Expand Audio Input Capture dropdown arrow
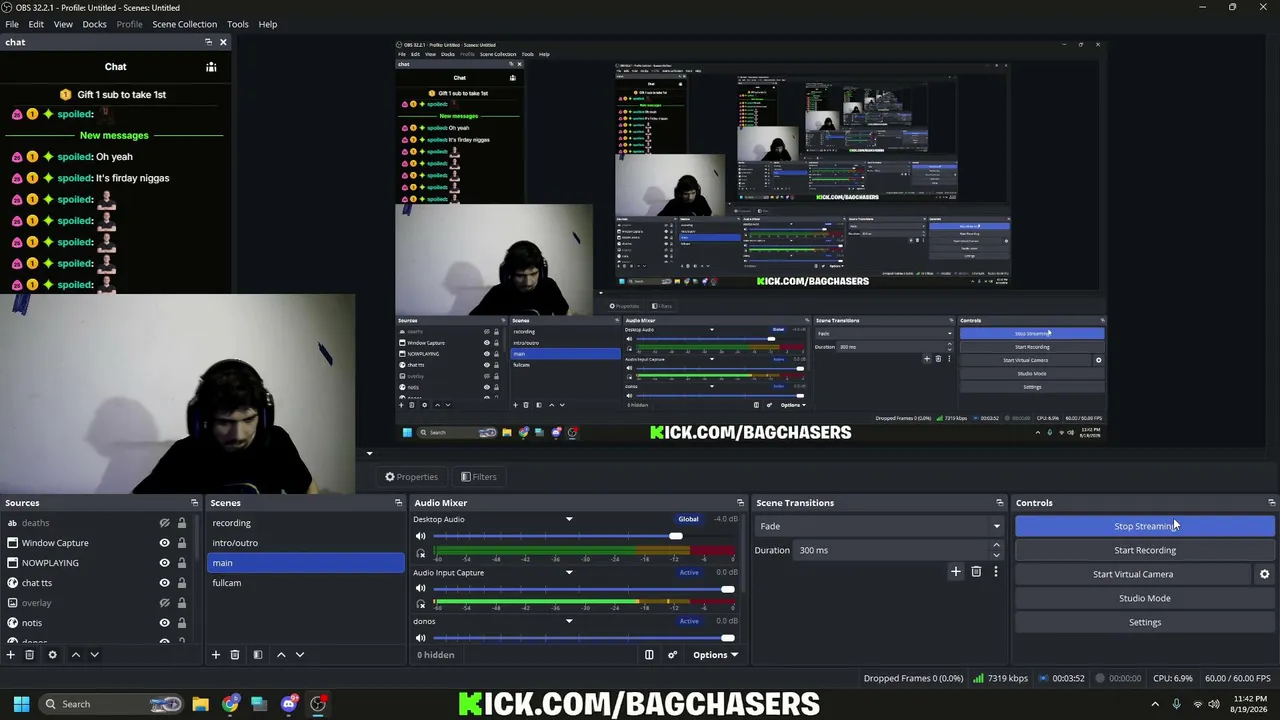Screen dimensions: 1280x720 tap(569, 573)
